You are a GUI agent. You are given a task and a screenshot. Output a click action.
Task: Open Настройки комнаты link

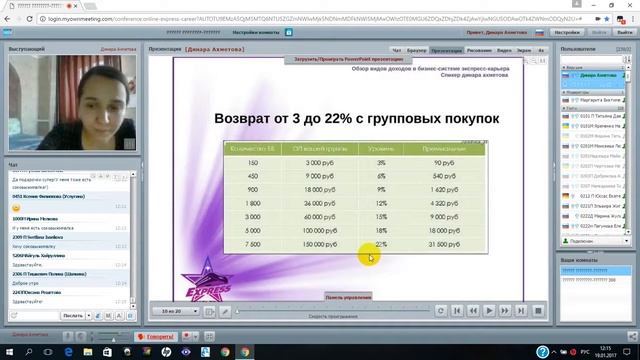tap(256, 32)
